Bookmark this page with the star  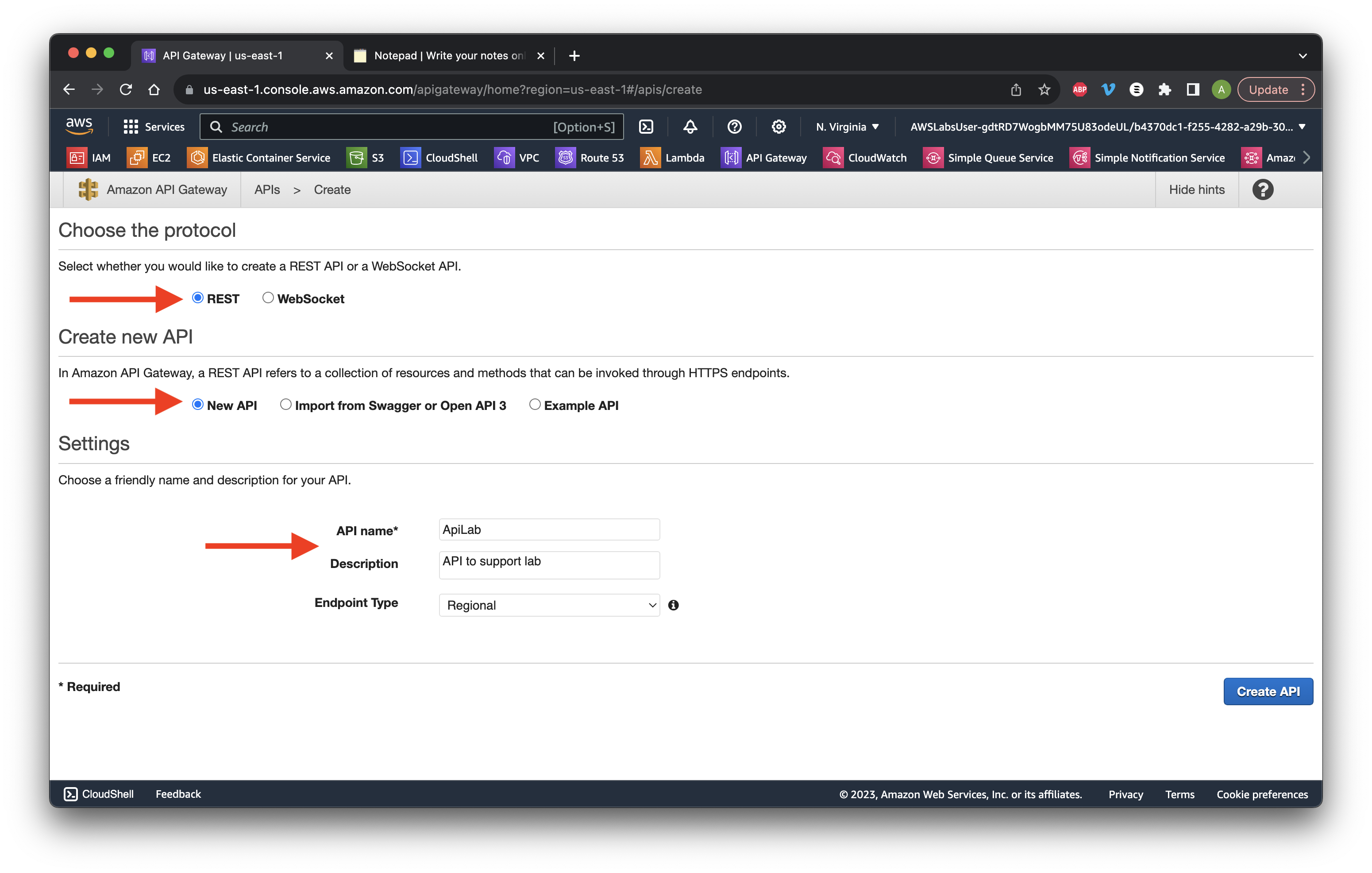1044,89
